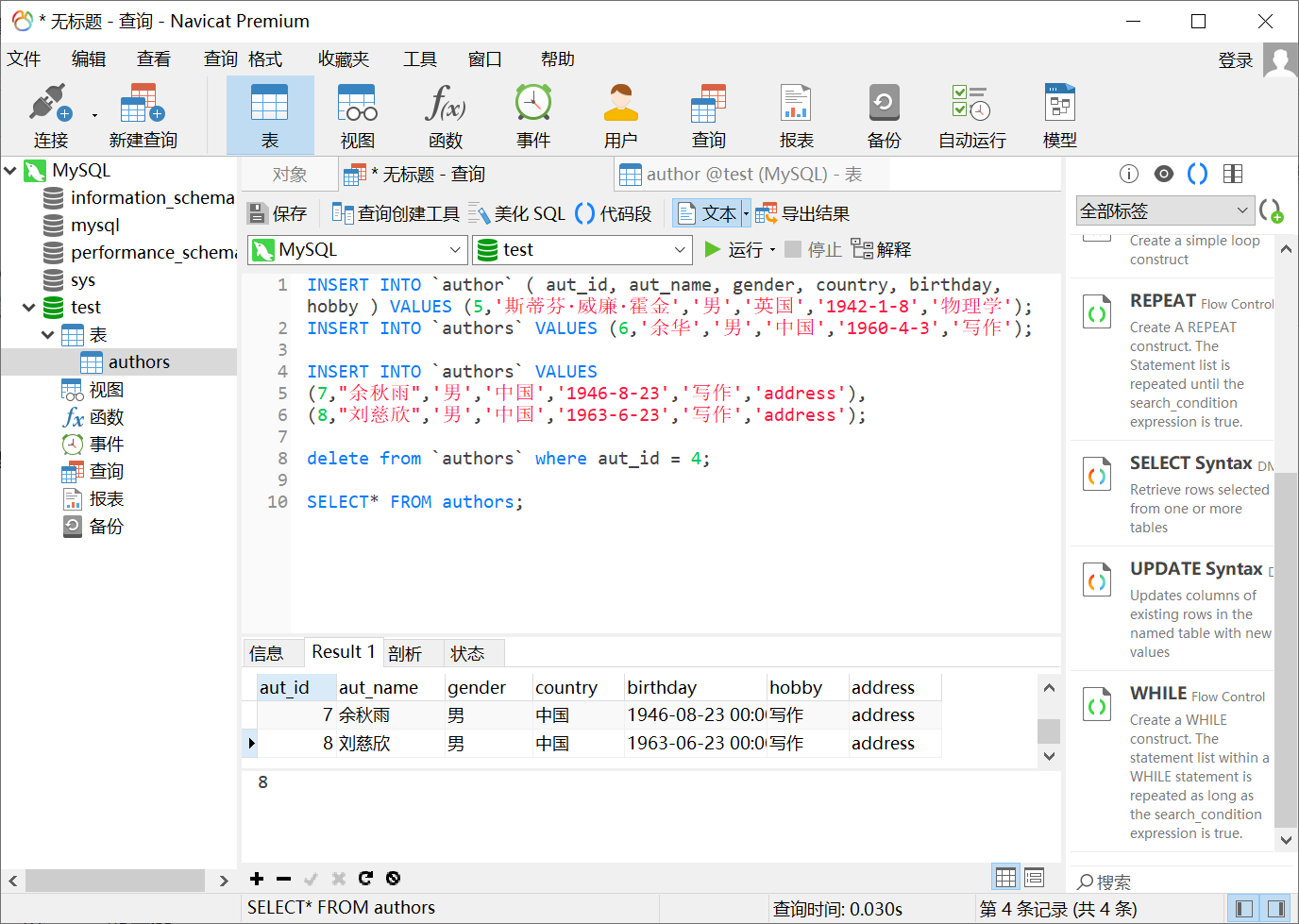This screenshot has height=924, width=1299.
Task: Collapse the test database node
Action: click(x=29, y=308)
